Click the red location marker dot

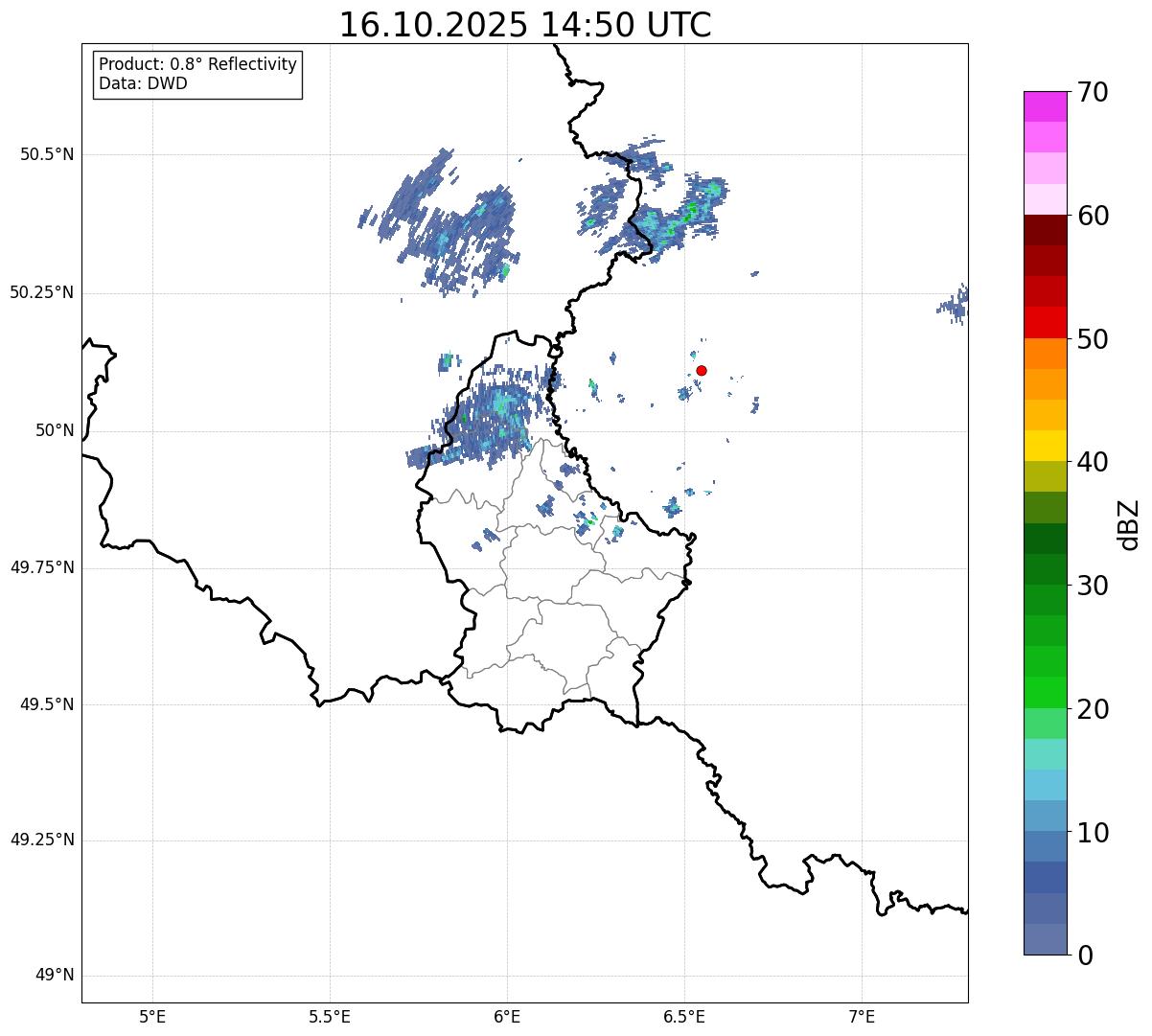(x=702, y=370)
